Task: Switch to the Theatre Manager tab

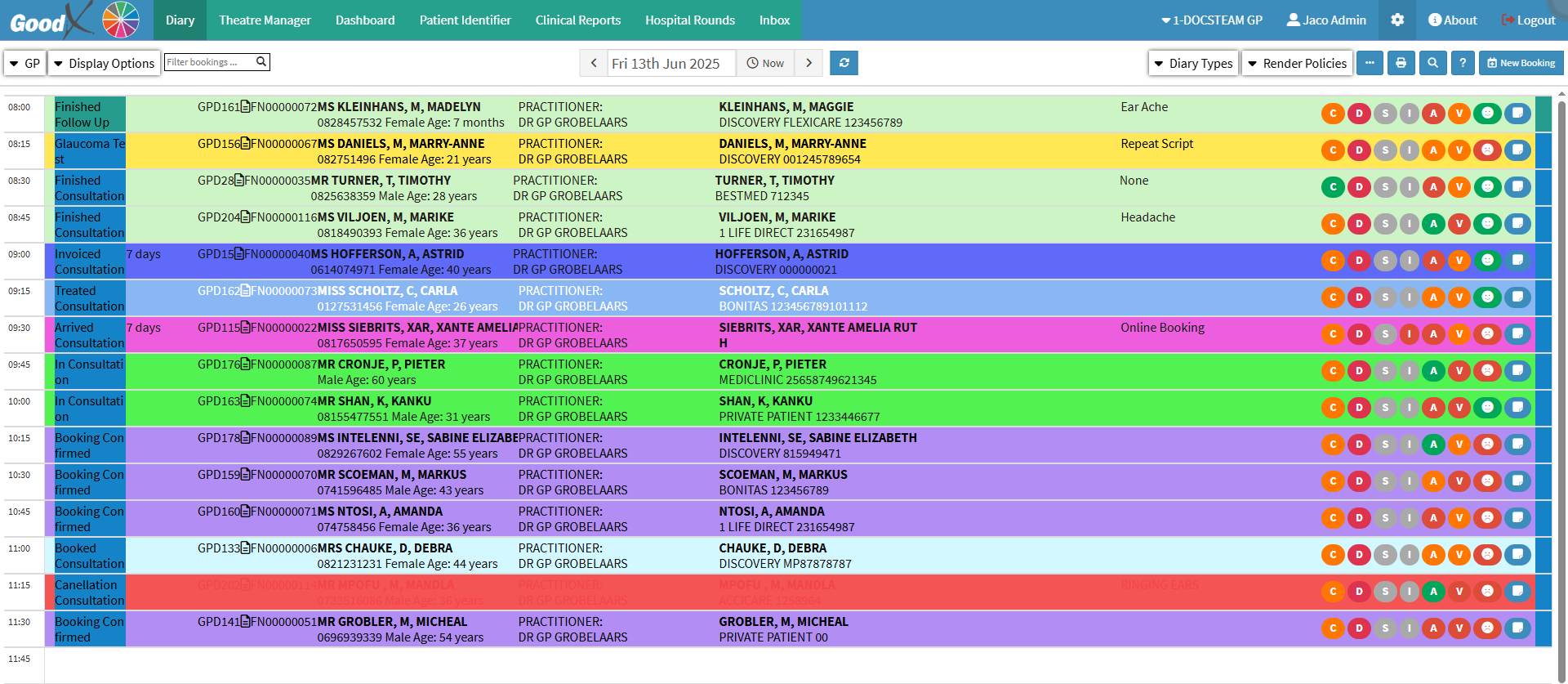Action: (x=265, y=20)
